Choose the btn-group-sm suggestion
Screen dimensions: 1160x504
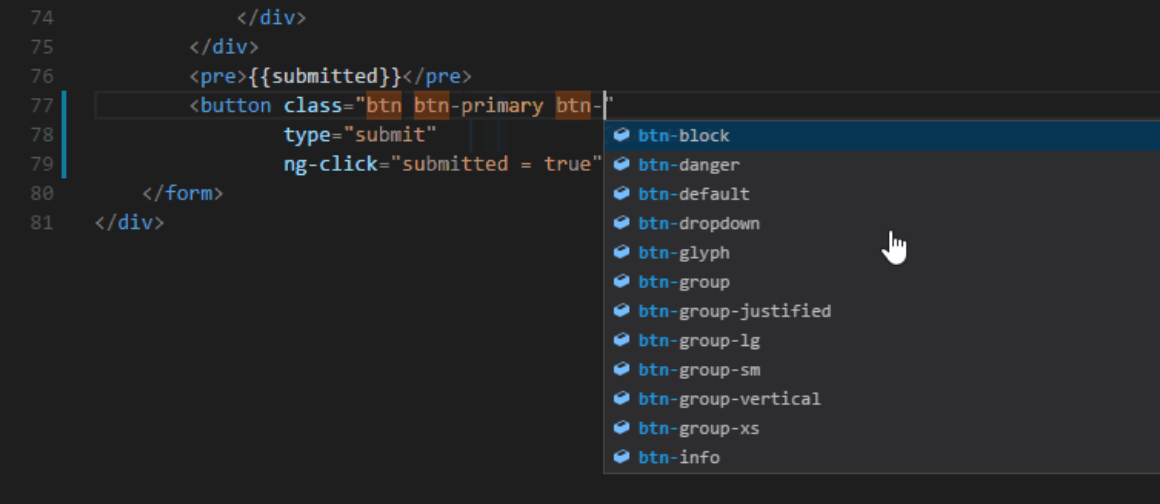[x=699, y=370]
